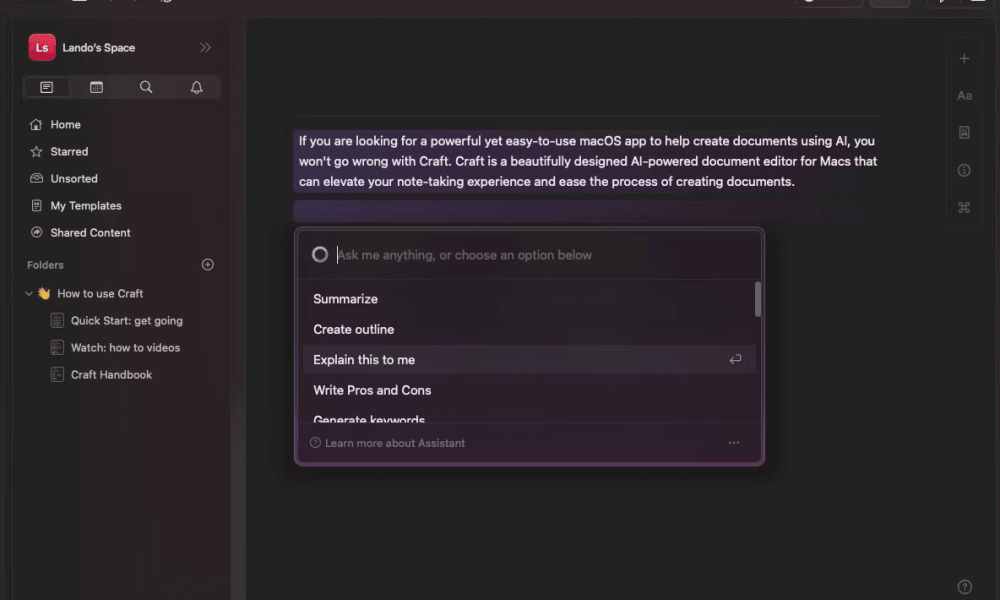Click the Watch: how to videos document icon
Screen dimensions: 1000x600
[x=57, y=348]
